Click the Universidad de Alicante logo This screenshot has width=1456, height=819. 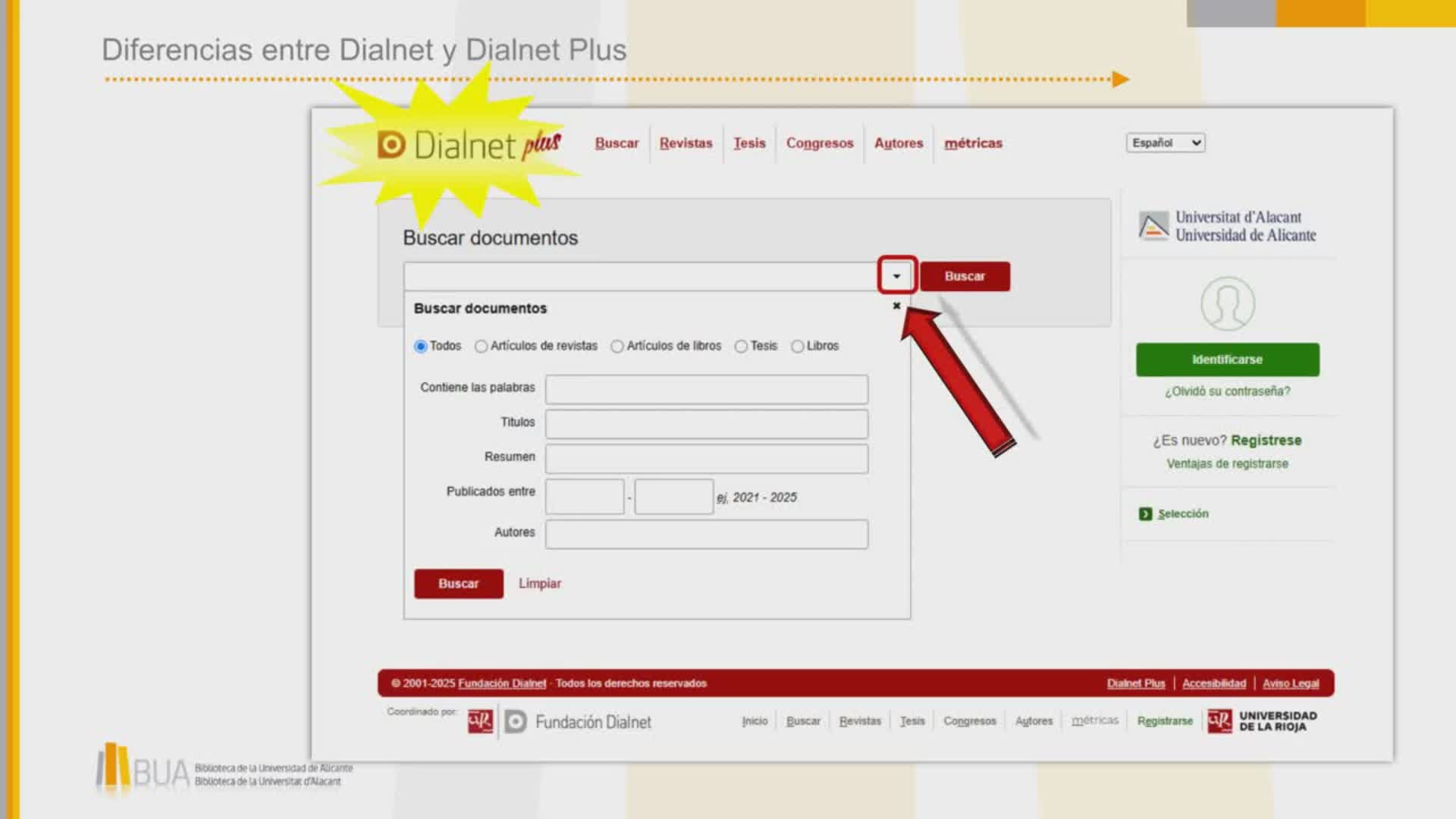click(1227, 226)
